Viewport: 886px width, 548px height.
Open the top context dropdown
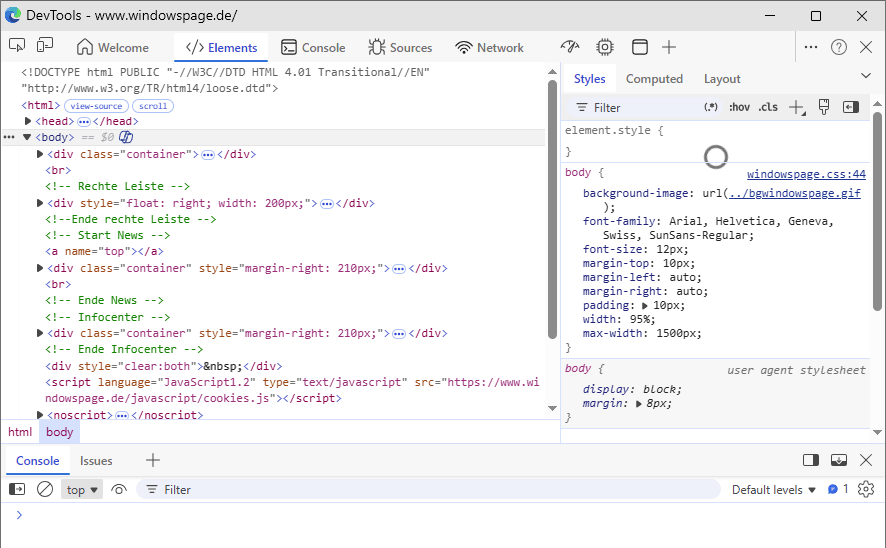82,489
